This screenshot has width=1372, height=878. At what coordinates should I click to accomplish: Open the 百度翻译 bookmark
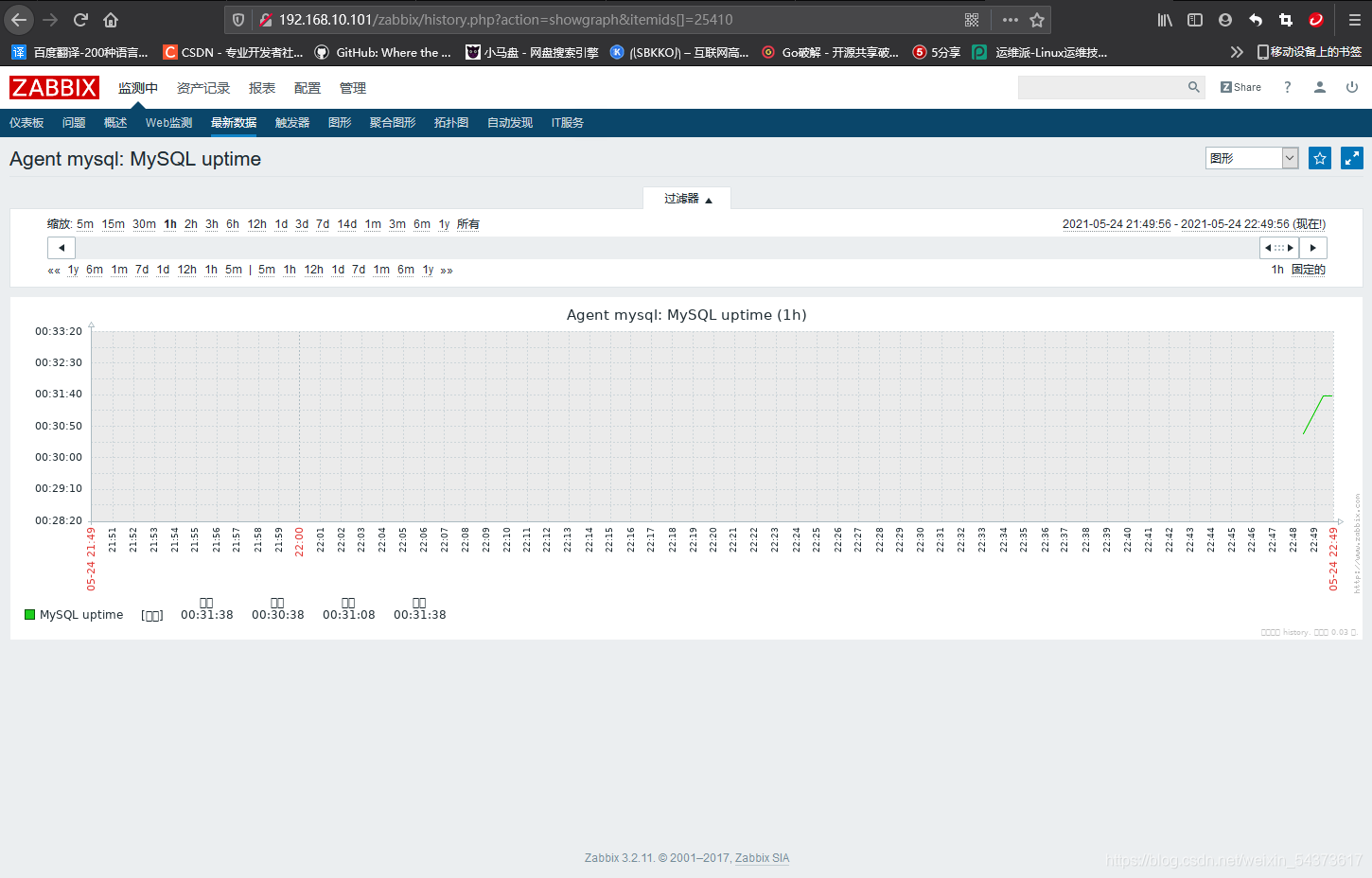click(x=79, y=52)
